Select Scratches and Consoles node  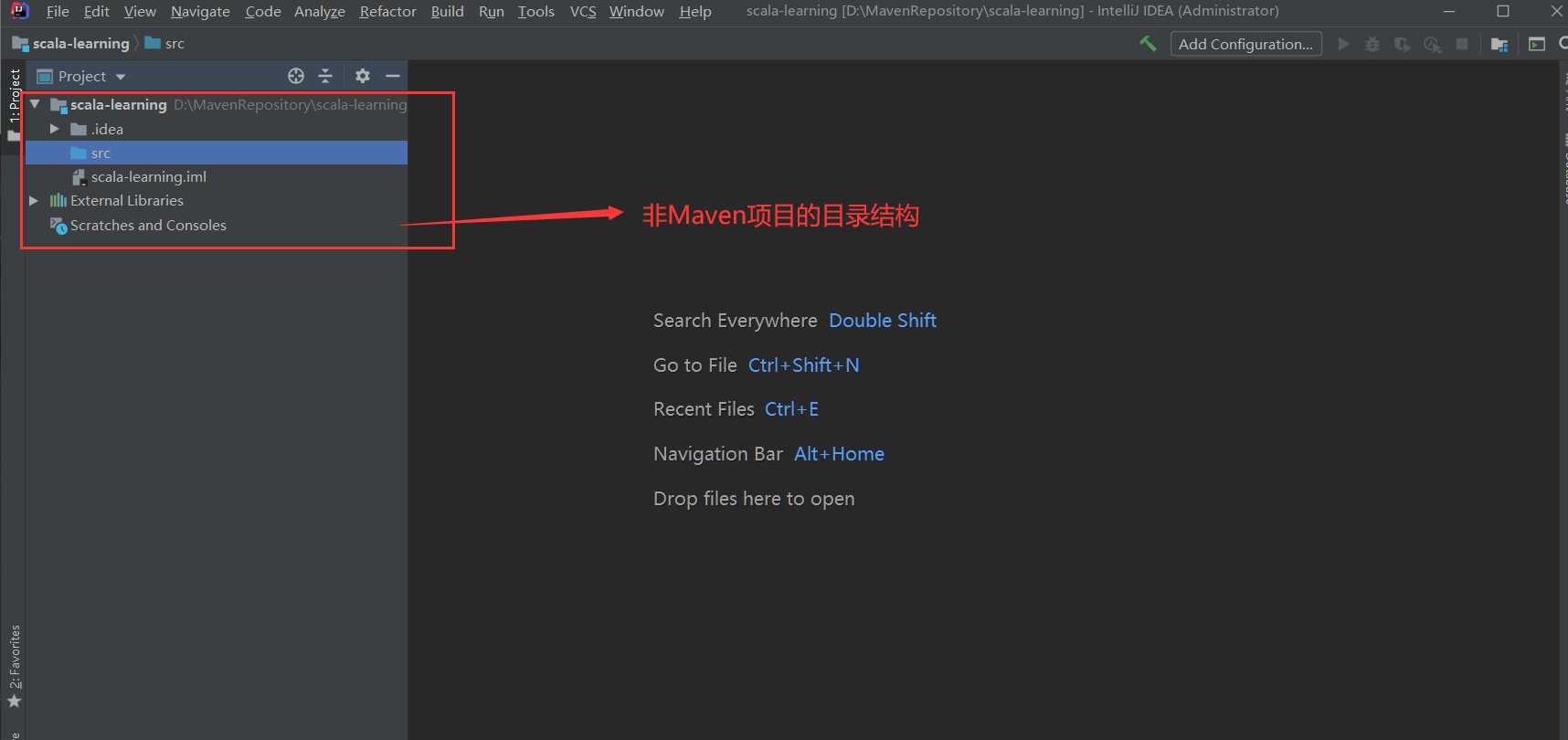[217, 225]
